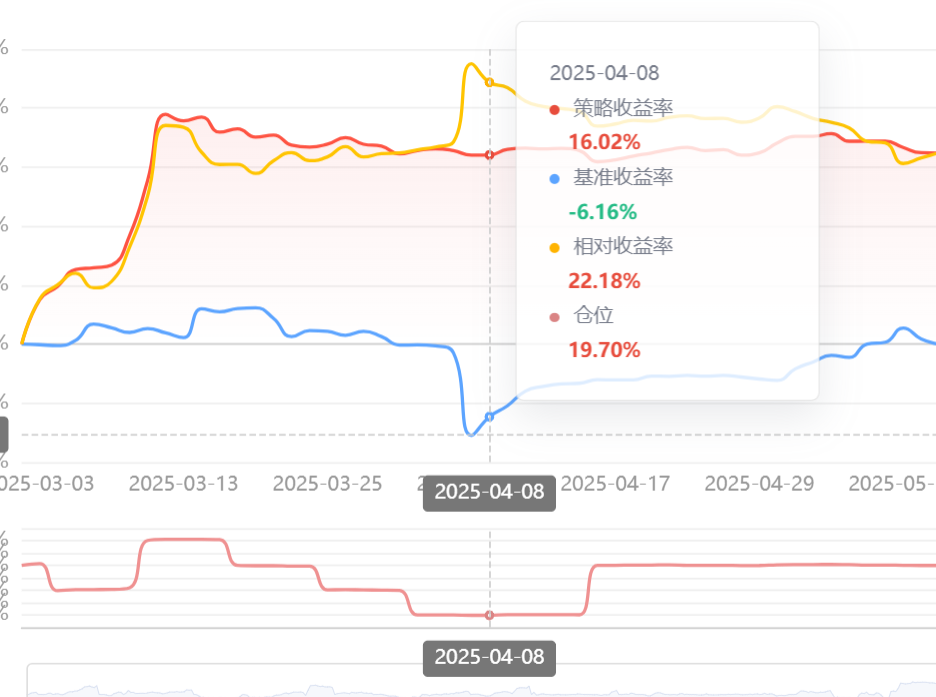This screenshot has height=697, width=936.
Task: Click the pink marker on the position chart
Action: click(489, 615)
